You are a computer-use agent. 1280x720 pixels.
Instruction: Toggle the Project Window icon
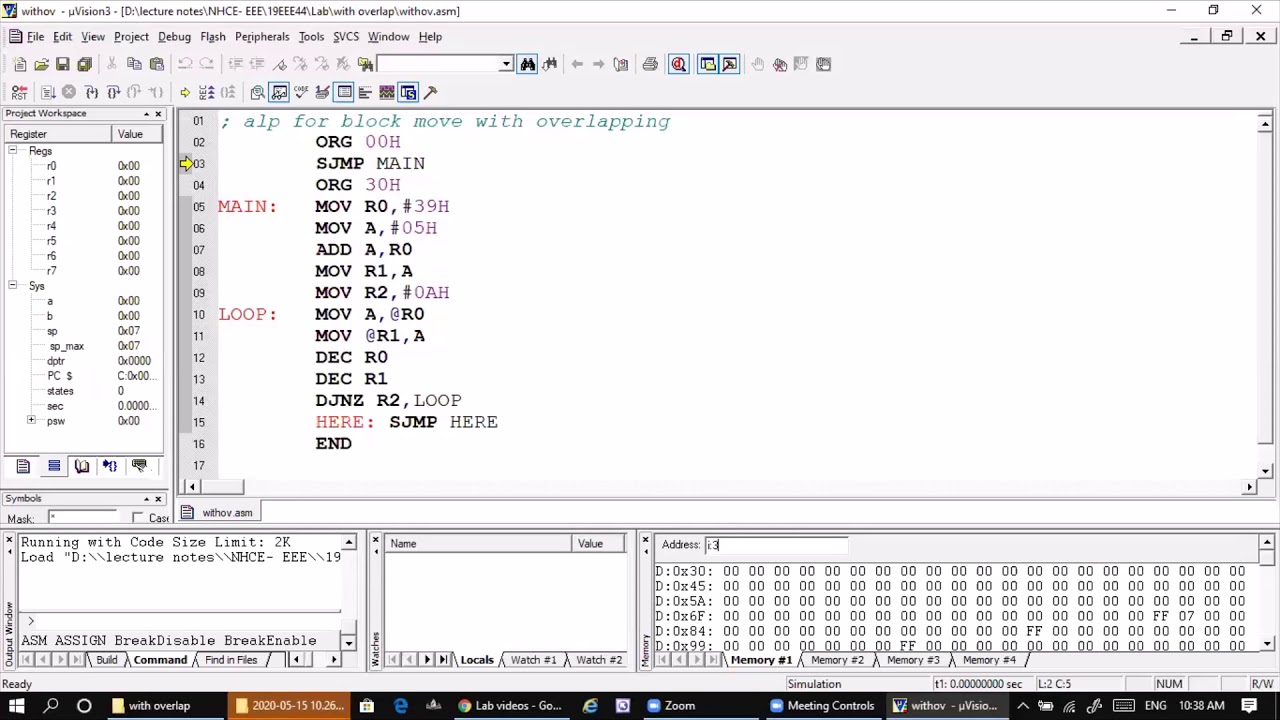(708, 64)
